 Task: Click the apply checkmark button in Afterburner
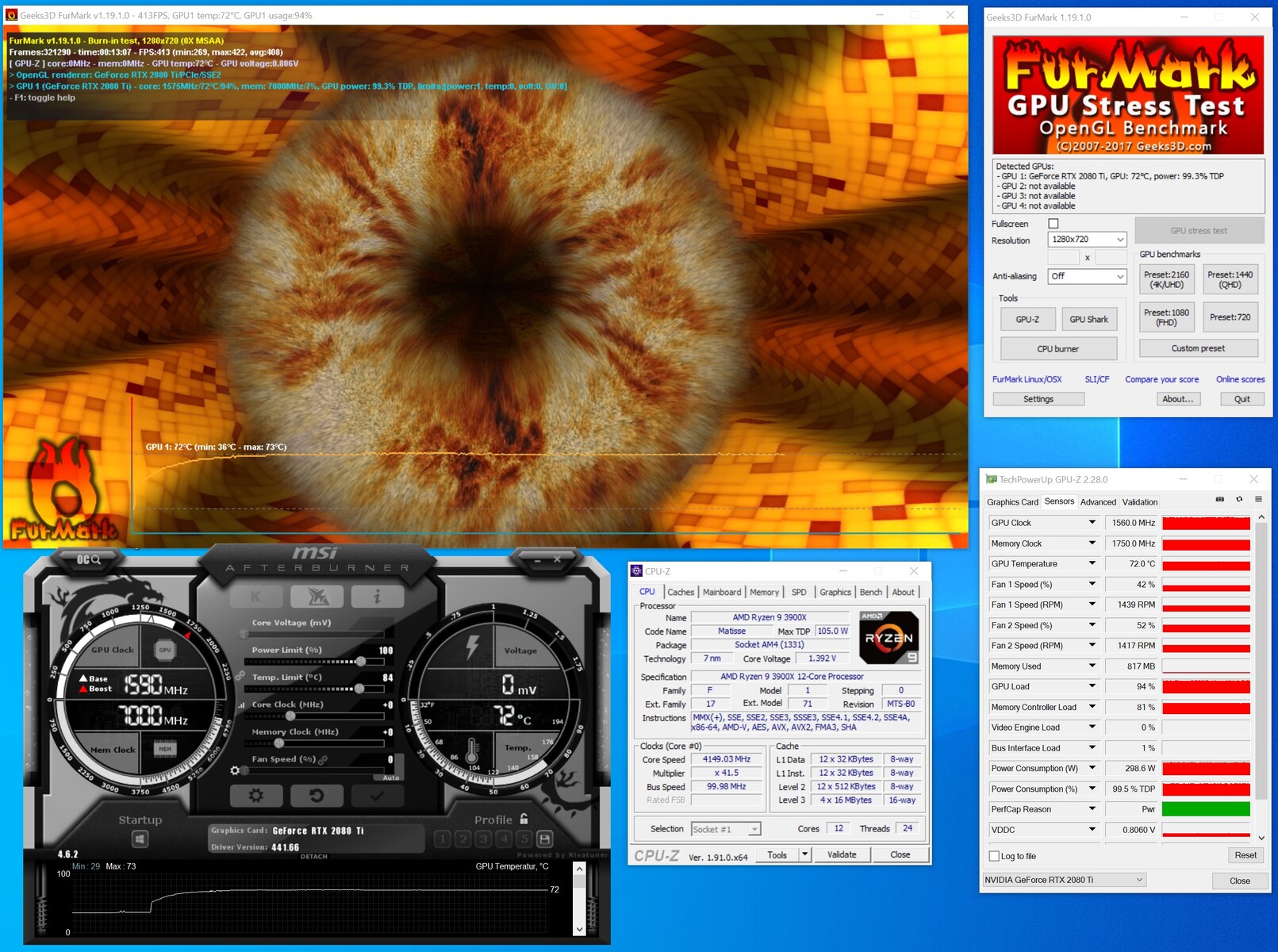point(377,795)
